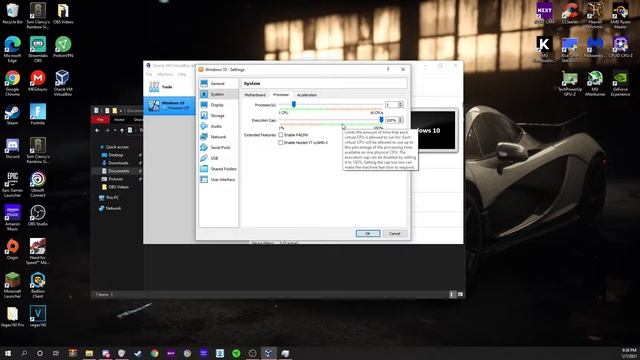Select the System category in settings
The height and width of the screenshot is (360, 640).
point(218,94)
